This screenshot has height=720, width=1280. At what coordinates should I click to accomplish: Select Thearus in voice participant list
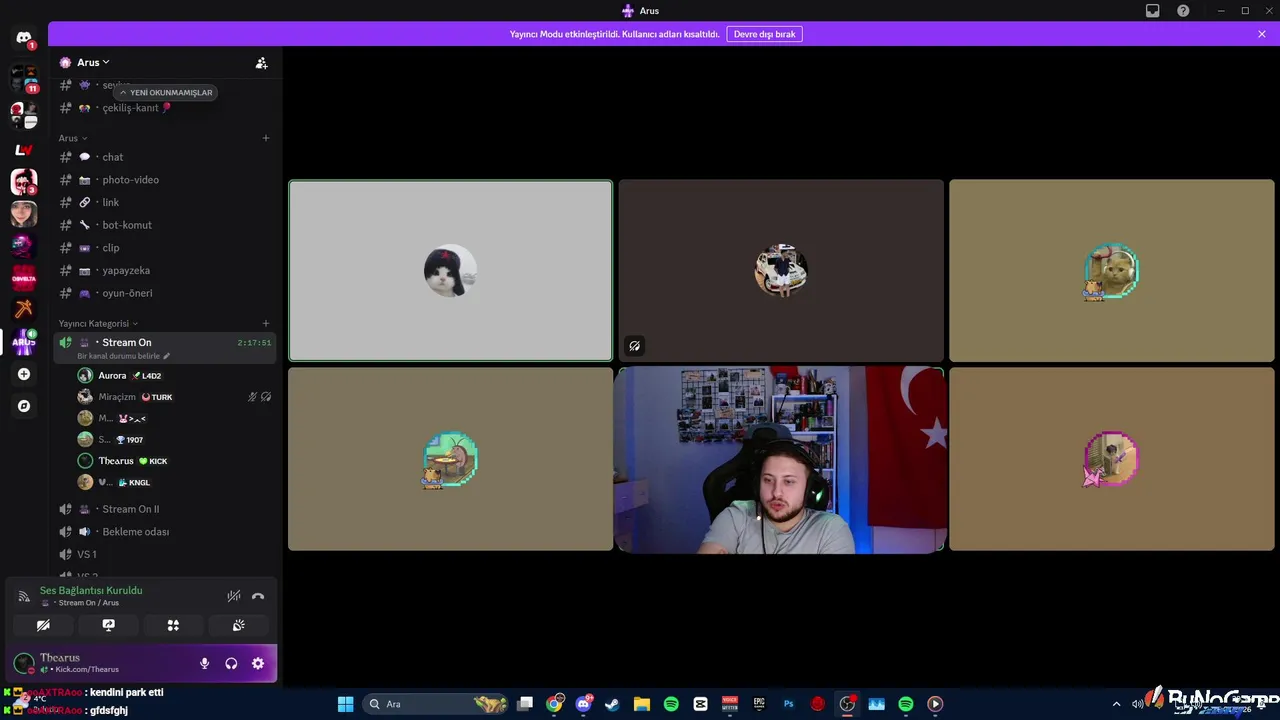pyautogui.click(x=174, y=461)
